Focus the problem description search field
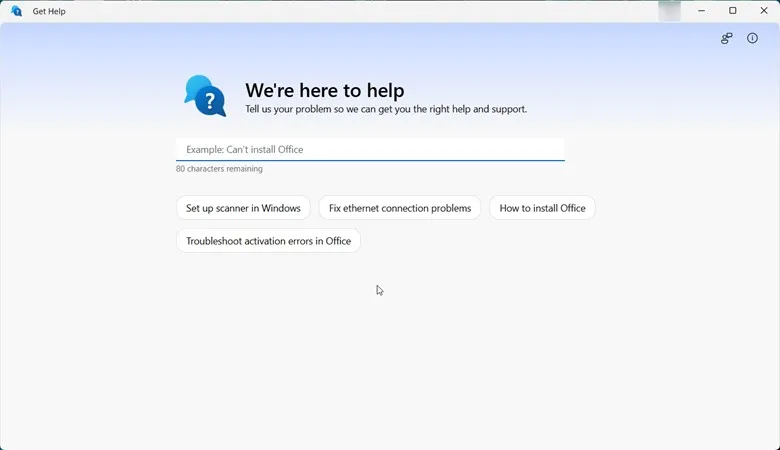Viewport: 780px width, 450px height. [370, 150]
